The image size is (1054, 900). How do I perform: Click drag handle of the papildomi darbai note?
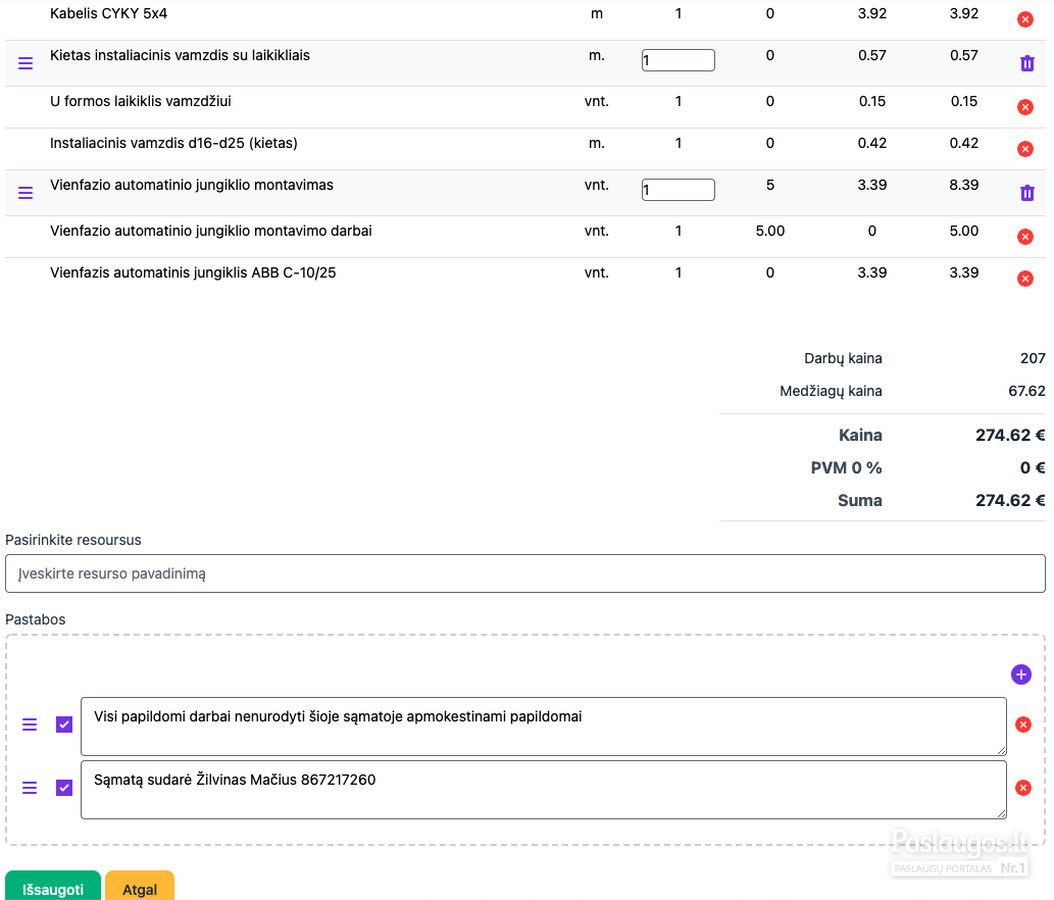(30, 724)
